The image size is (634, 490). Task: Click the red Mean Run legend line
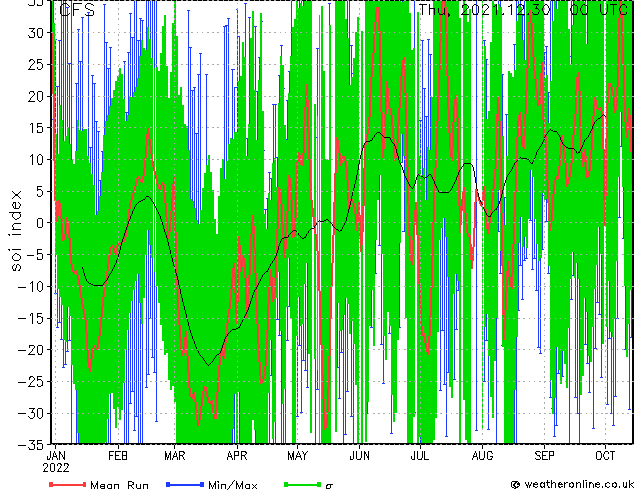click(68, 484)
